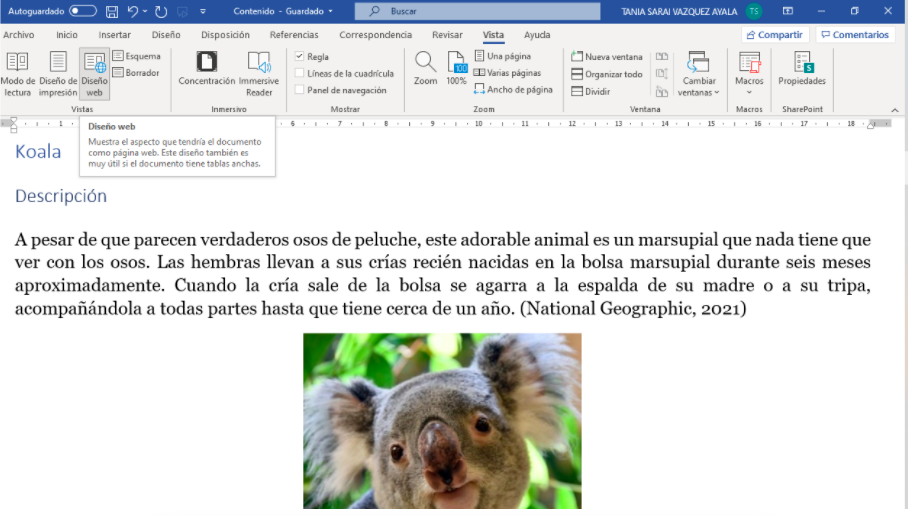Save the document with disk icon
The image size is (908, 516).
coord(112,11)
